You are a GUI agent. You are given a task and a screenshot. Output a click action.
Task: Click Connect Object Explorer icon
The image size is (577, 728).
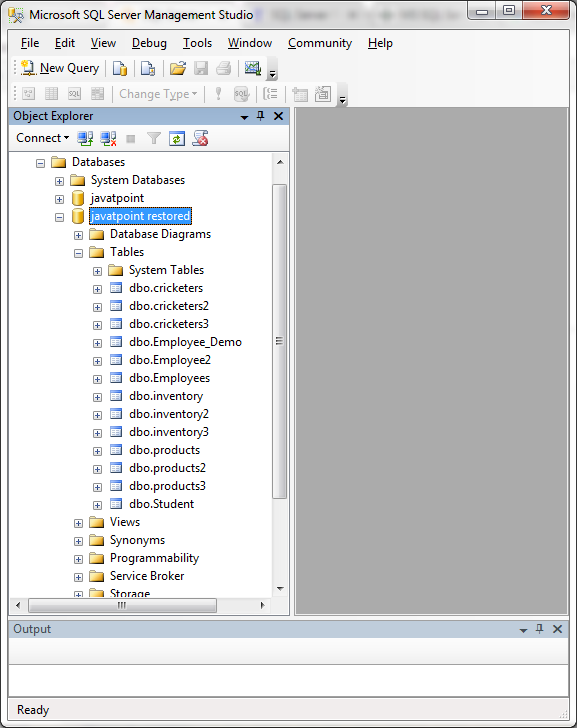tap(85, 138)
